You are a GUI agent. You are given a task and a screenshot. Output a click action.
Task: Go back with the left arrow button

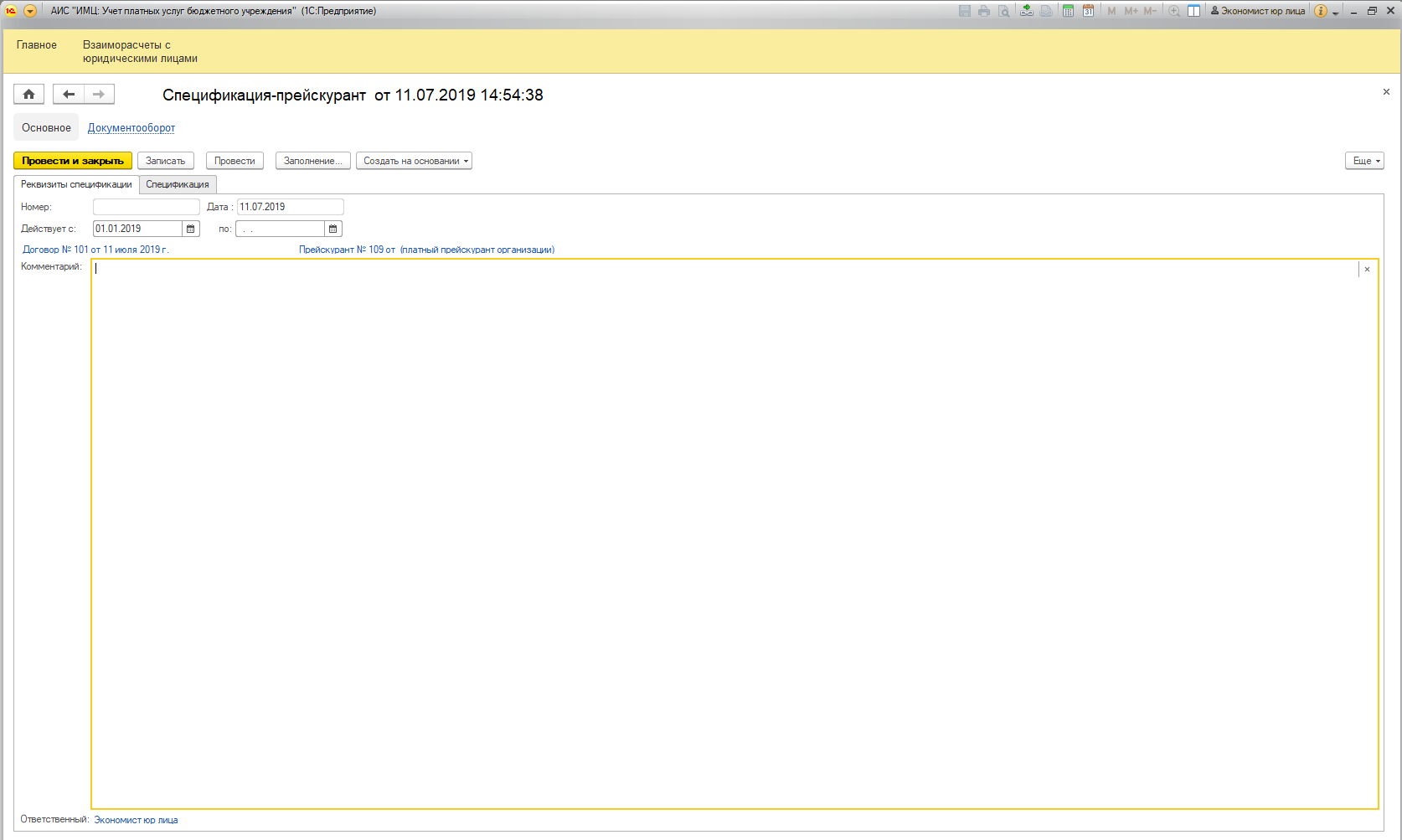(69, 95)
